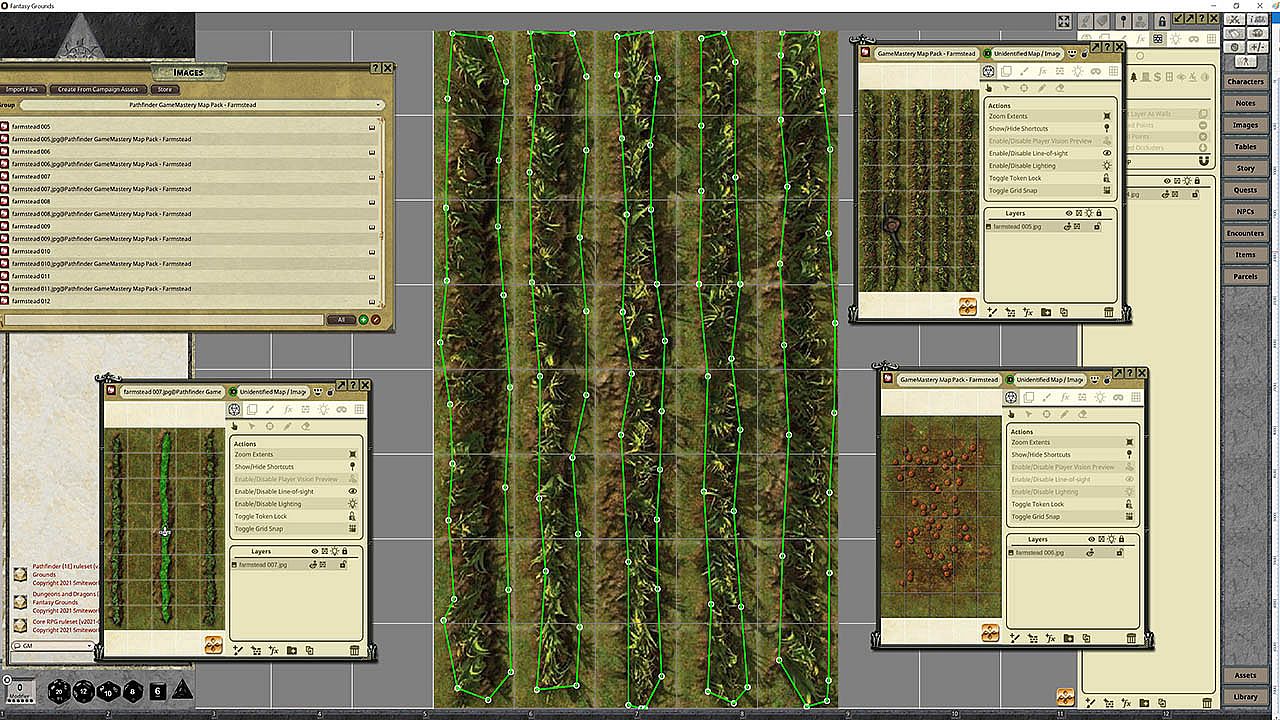Add folder layer in farmstead 007 window
The image size is (1280, 720).
(291, 650)
